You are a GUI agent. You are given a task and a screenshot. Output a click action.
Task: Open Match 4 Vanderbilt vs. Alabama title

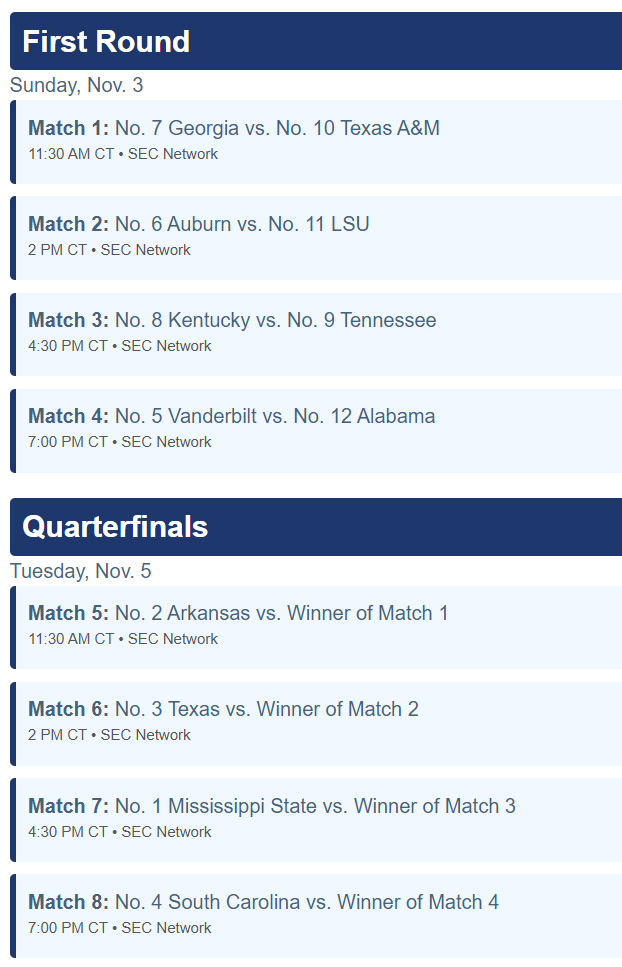[x=232, y=416]
